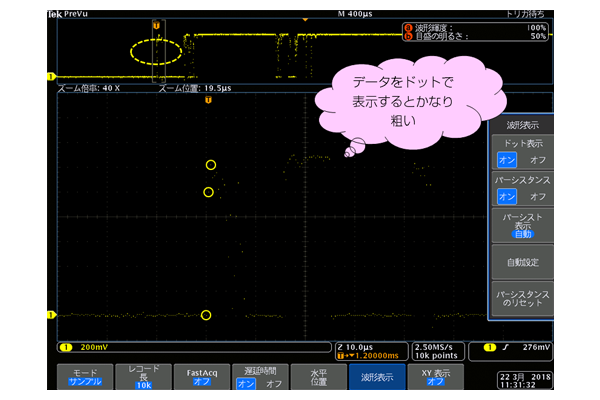Open the FastAcq オフ menu button
The width and height of the screenshot is (600, 400).
202,377
